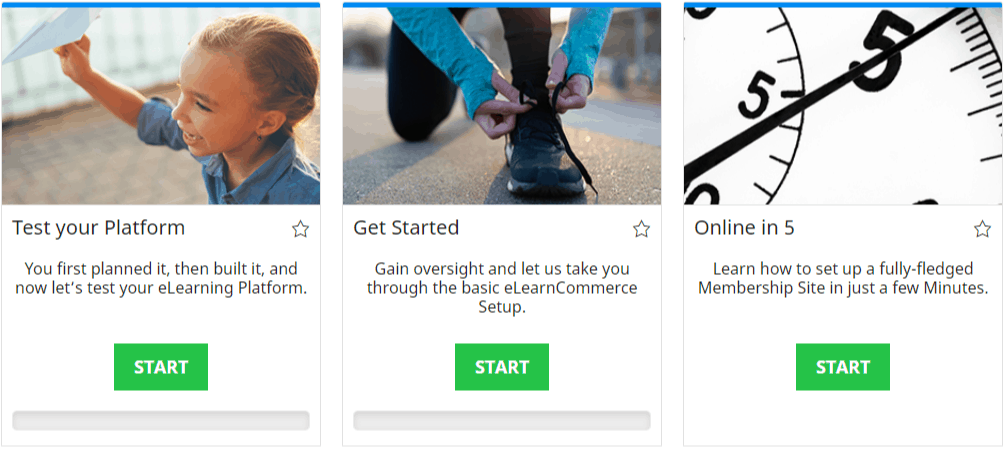Click the blue top strip above Get Started card

tap(502, 4)
